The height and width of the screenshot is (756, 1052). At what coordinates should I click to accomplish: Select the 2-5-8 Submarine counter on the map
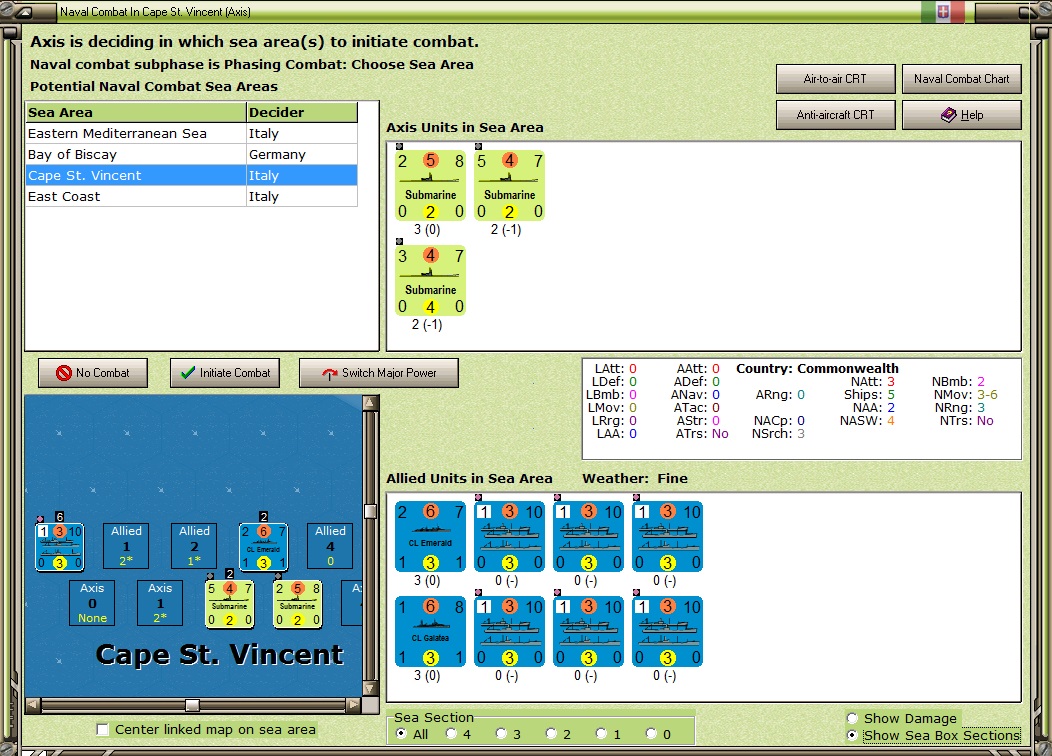[x=297, y=604]
